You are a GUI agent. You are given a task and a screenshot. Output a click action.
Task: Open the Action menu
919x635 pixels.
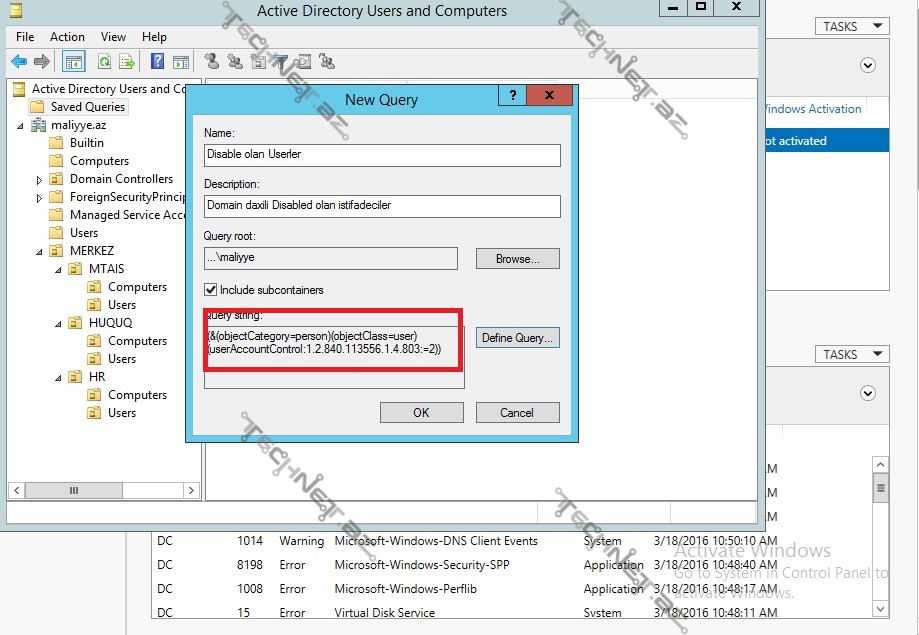(x=67, y=37)
